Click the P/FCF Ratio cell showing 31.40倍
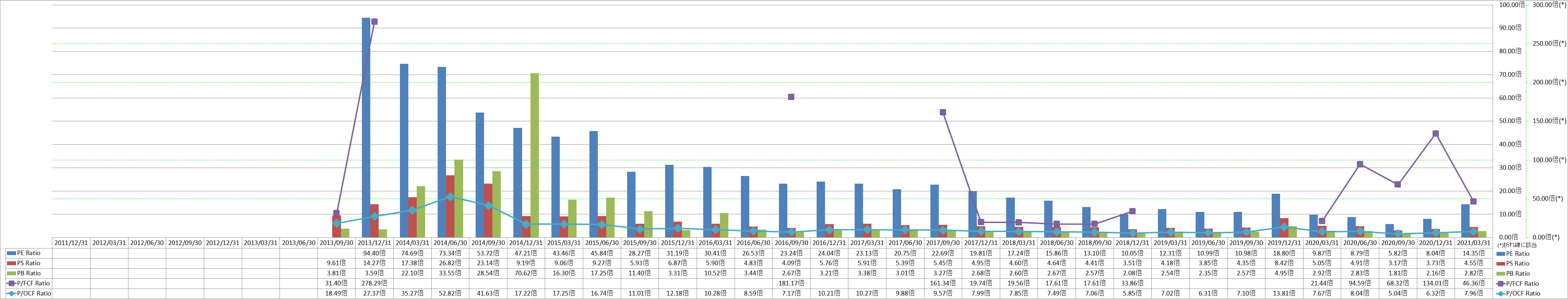 pos(337,283)
